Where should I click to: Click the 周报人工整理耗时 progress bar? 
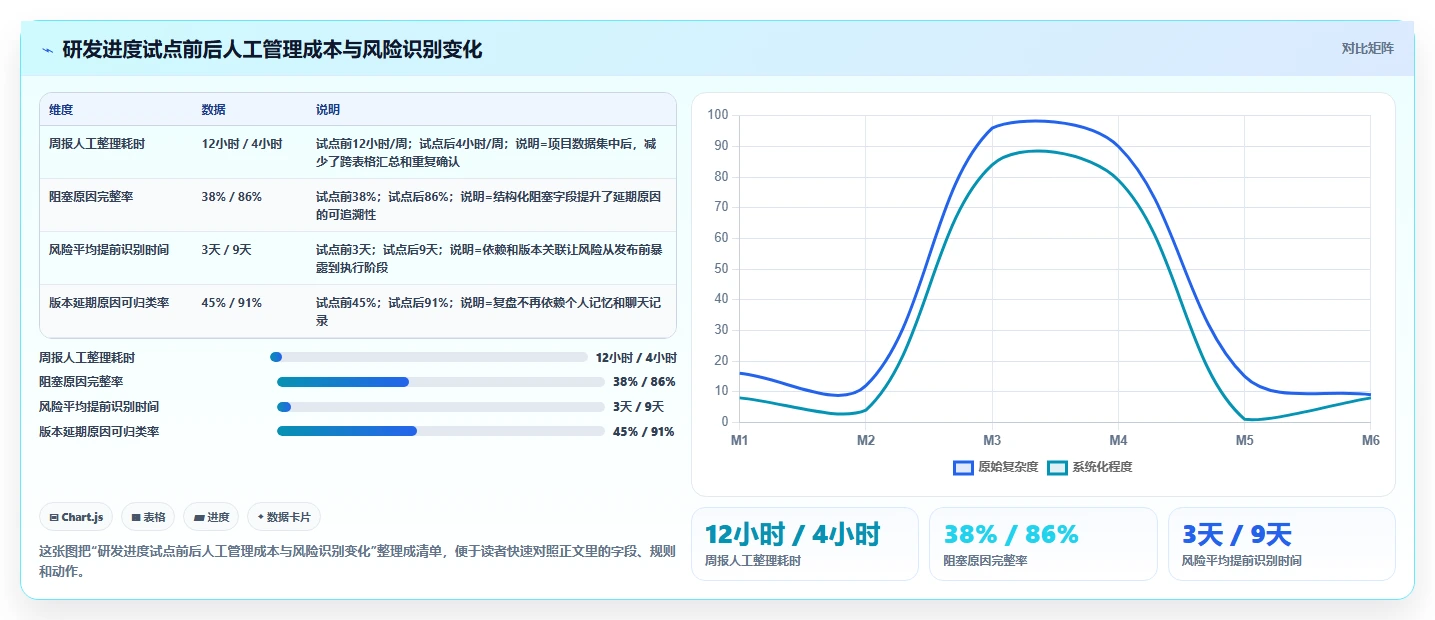click(x=429, y=357)
